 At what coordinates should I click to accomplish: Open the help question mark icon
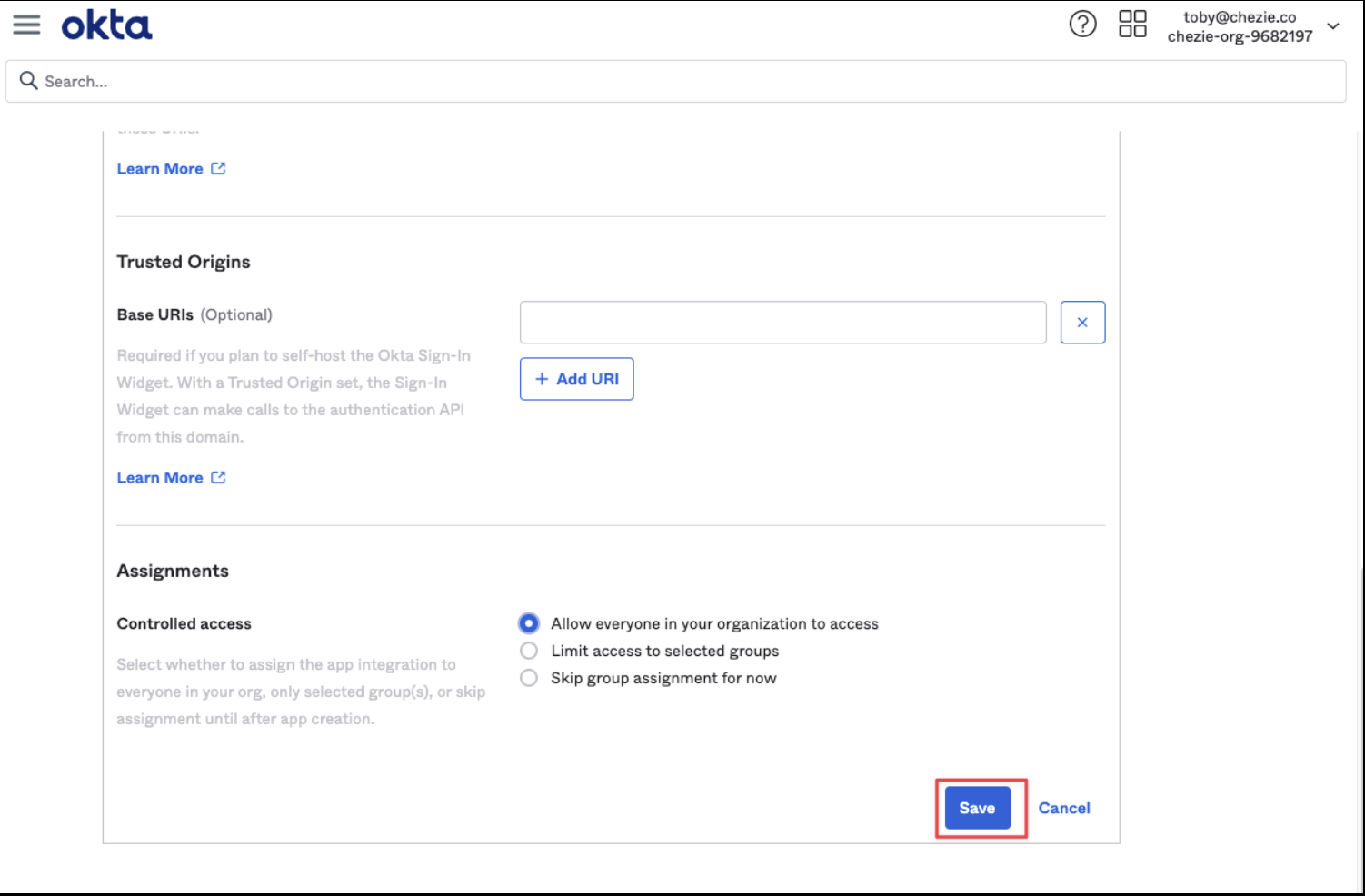pos(1082,25)
